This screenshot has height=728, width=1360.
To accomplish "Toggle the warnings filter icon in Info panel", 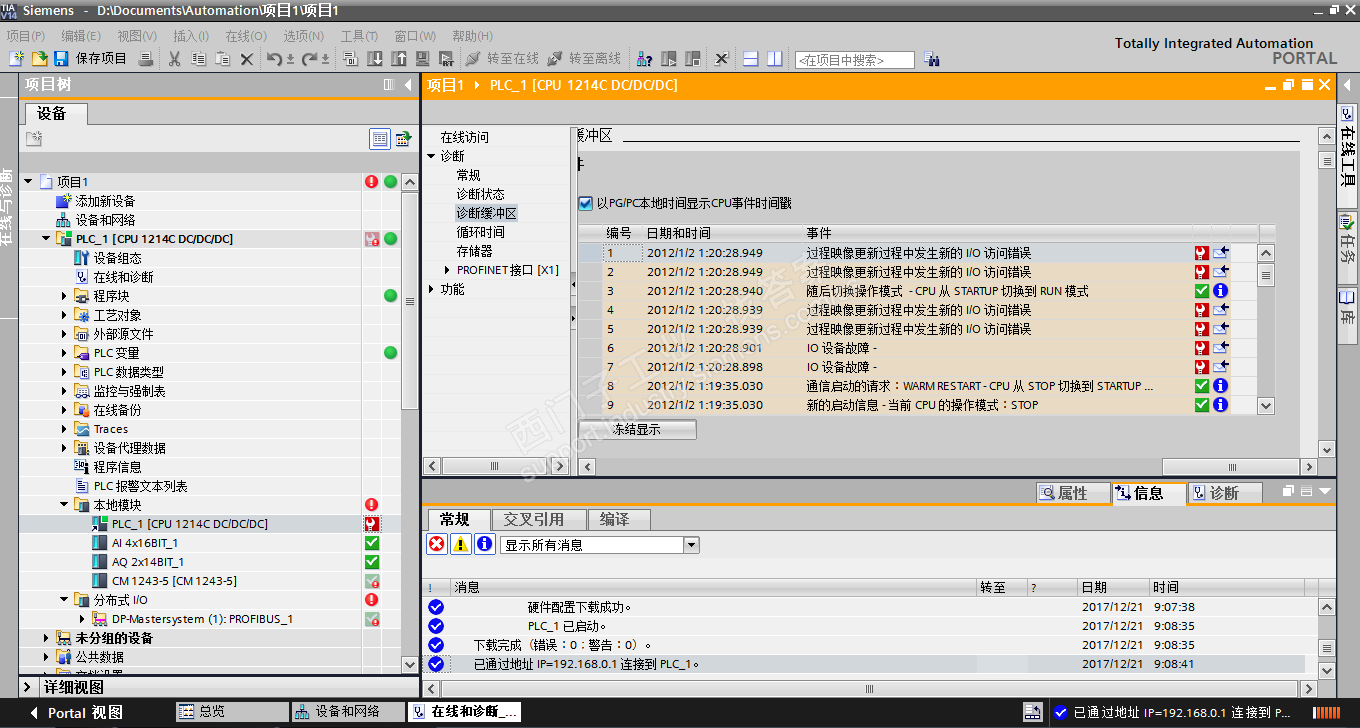I will (x=461, y=544).
